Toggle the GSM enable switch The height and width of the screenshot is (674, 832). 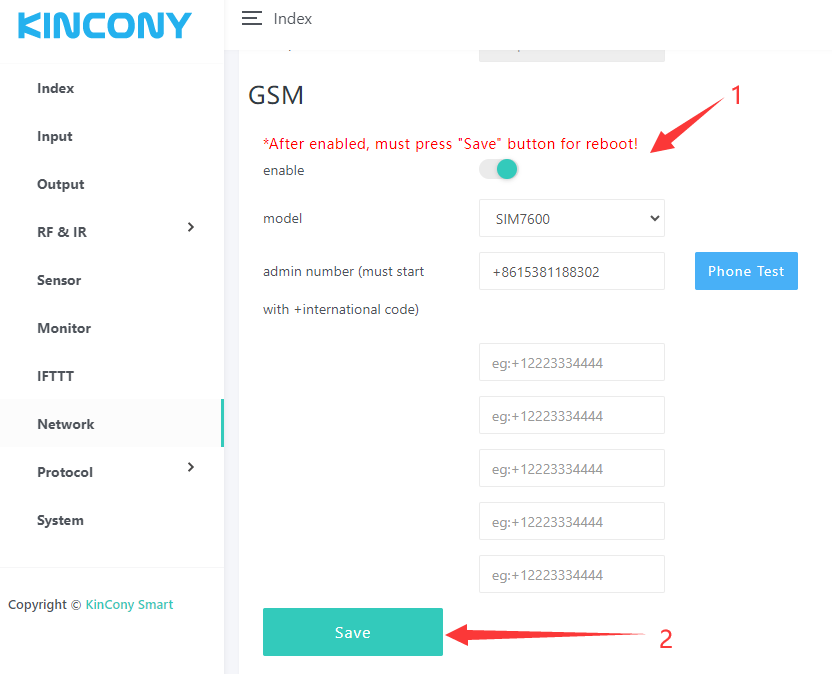(499, 170)
